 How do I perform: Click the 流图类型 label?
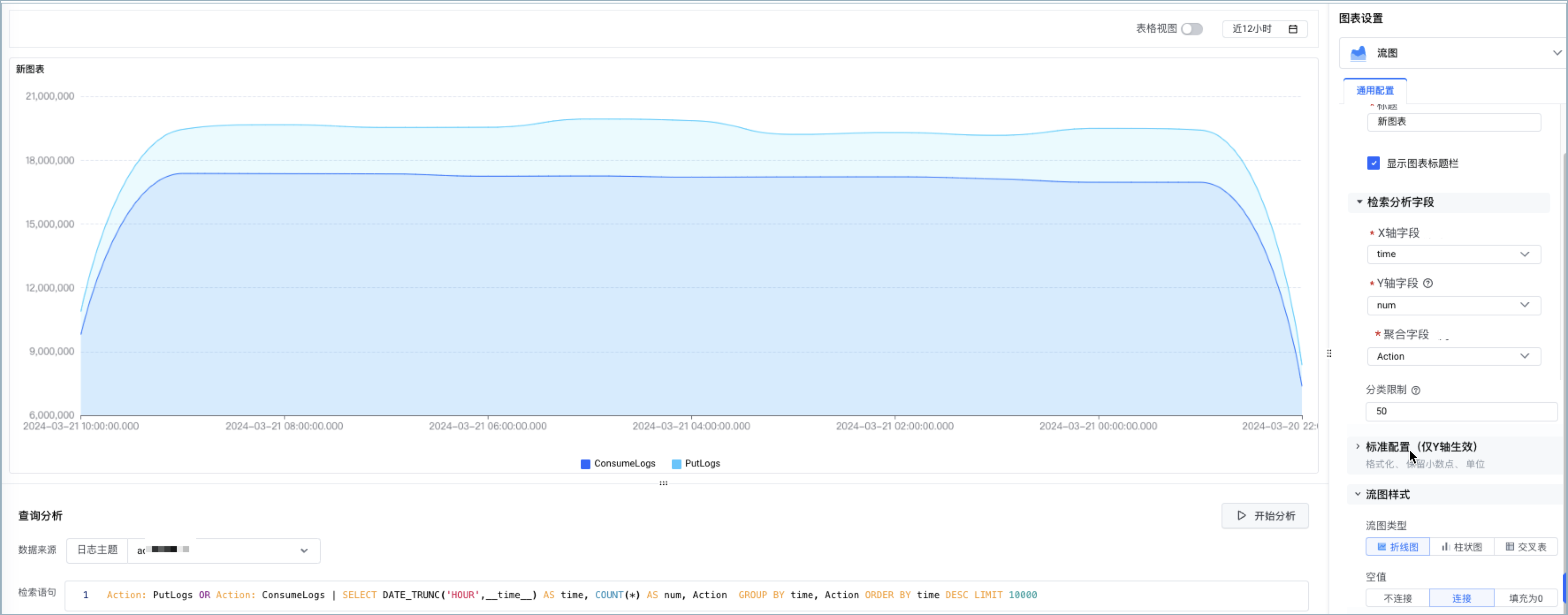[x=1386, y=526]
